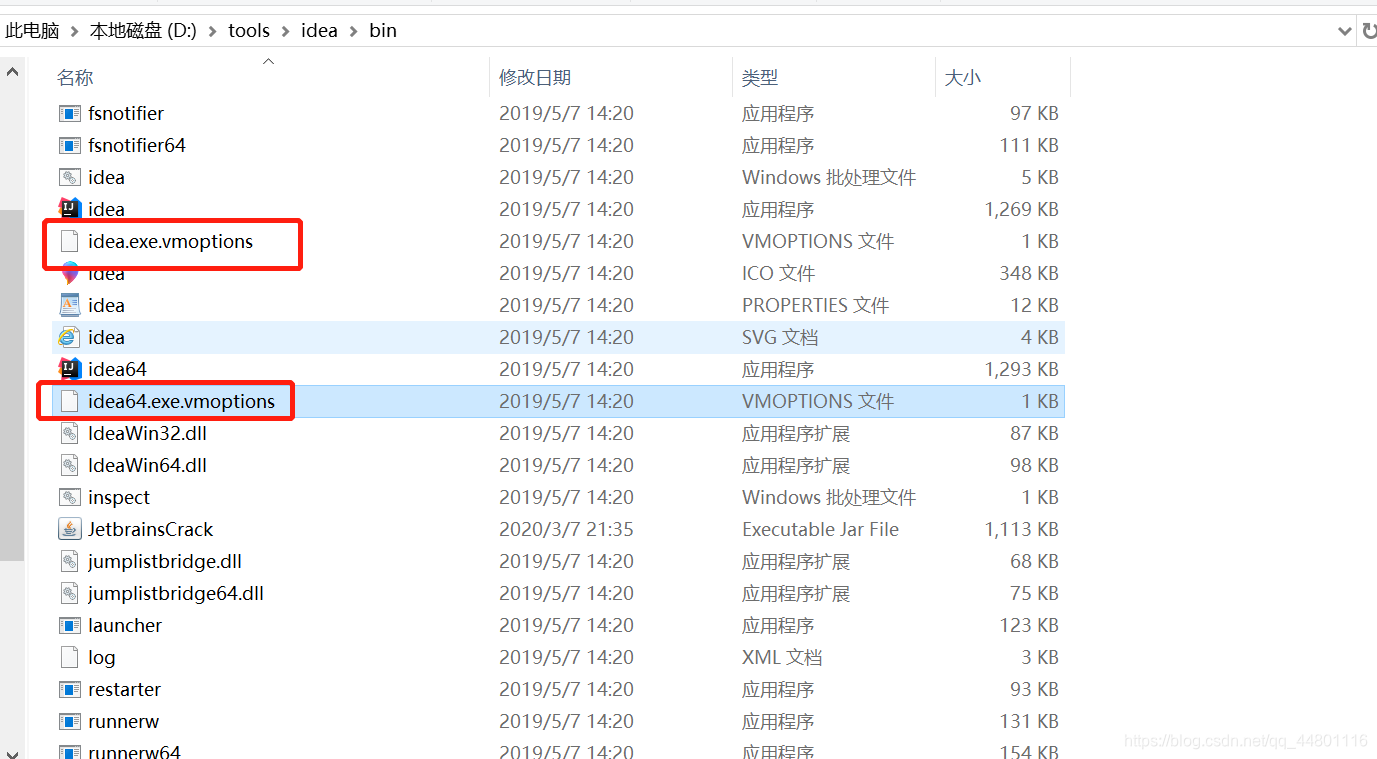
Task: Jump to the tools folder breadcrumb
Action: click(249, 31)
